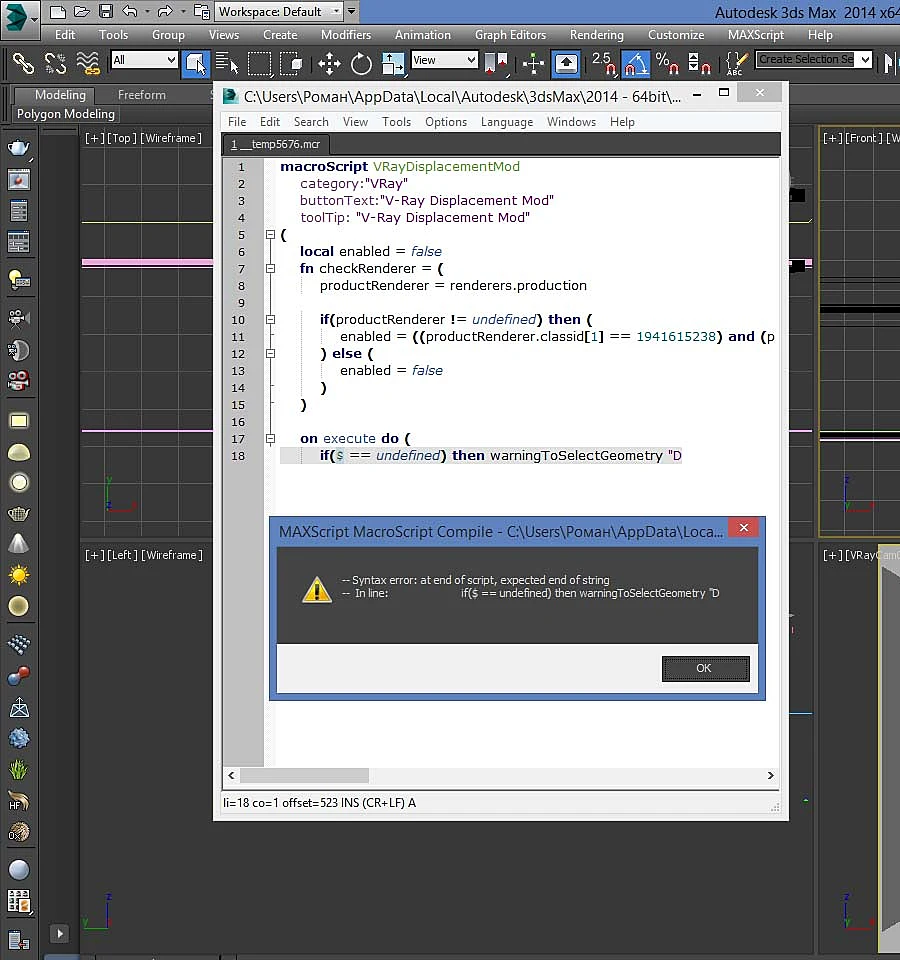
Task: Click Use Pivot Point Center icon
Action: click(496, 63)
